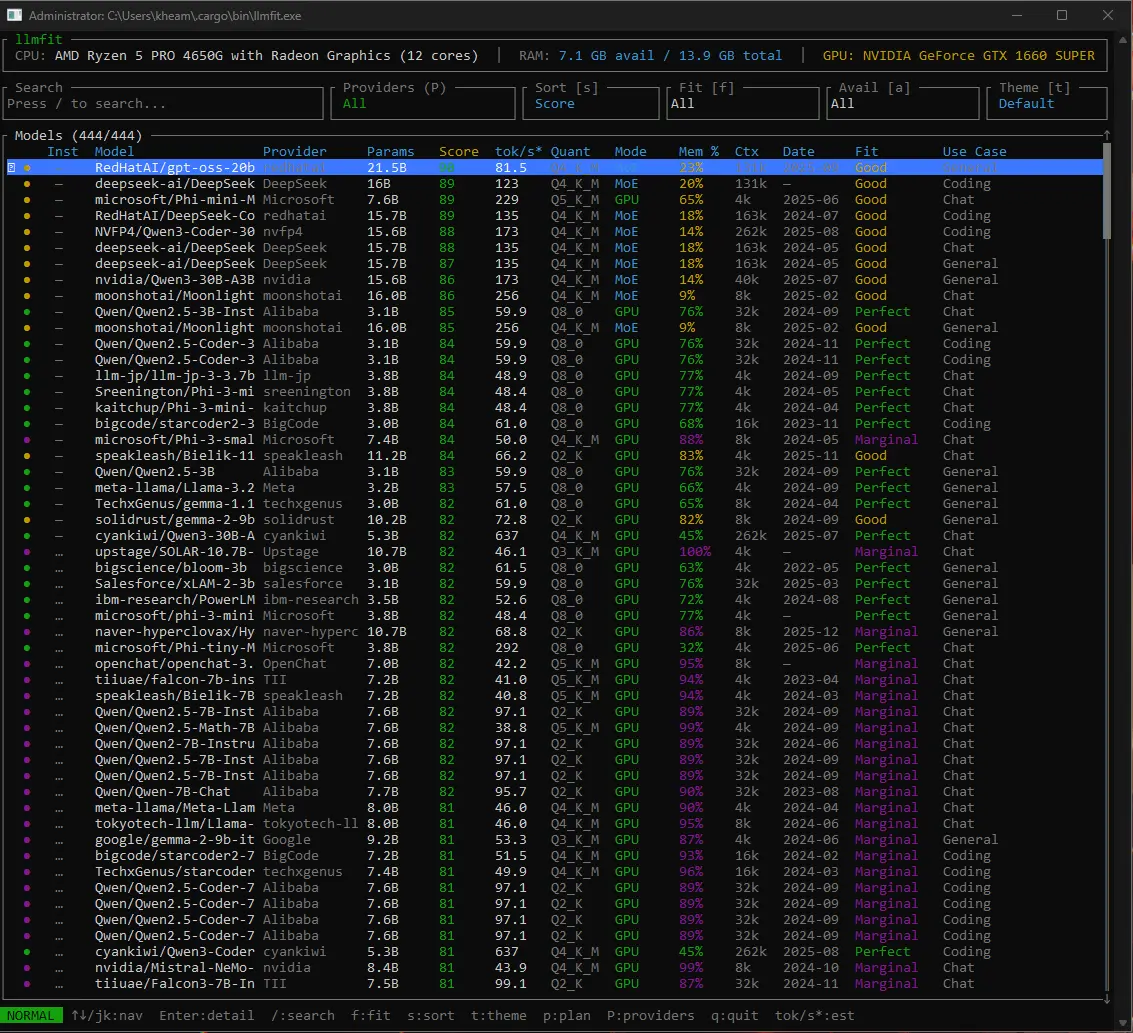Click the Score column header
The width and height of the screenshot is (1133, 1033).
pyautogui.click(x=459, y=152)
